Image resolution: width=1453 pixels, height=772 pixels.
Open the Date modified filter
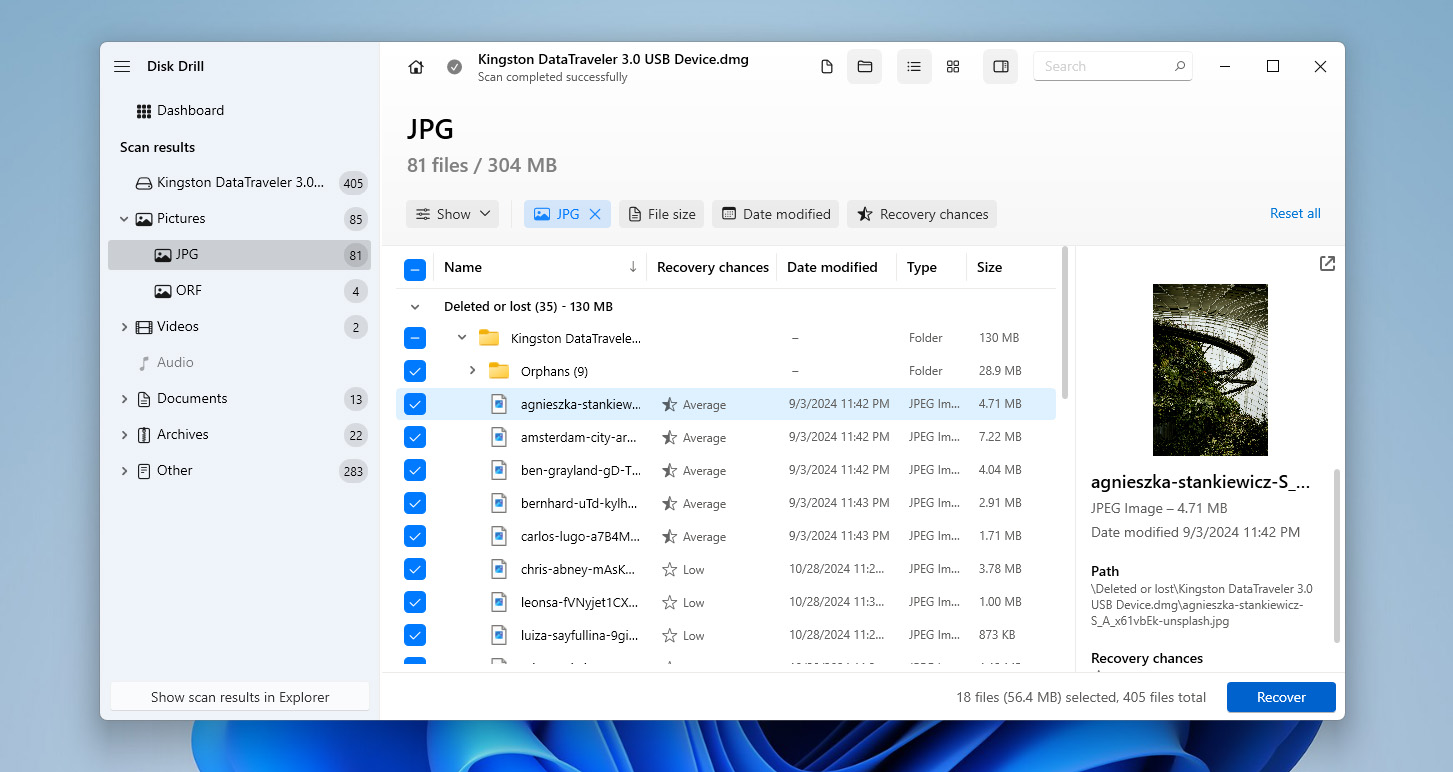point(775,213)
